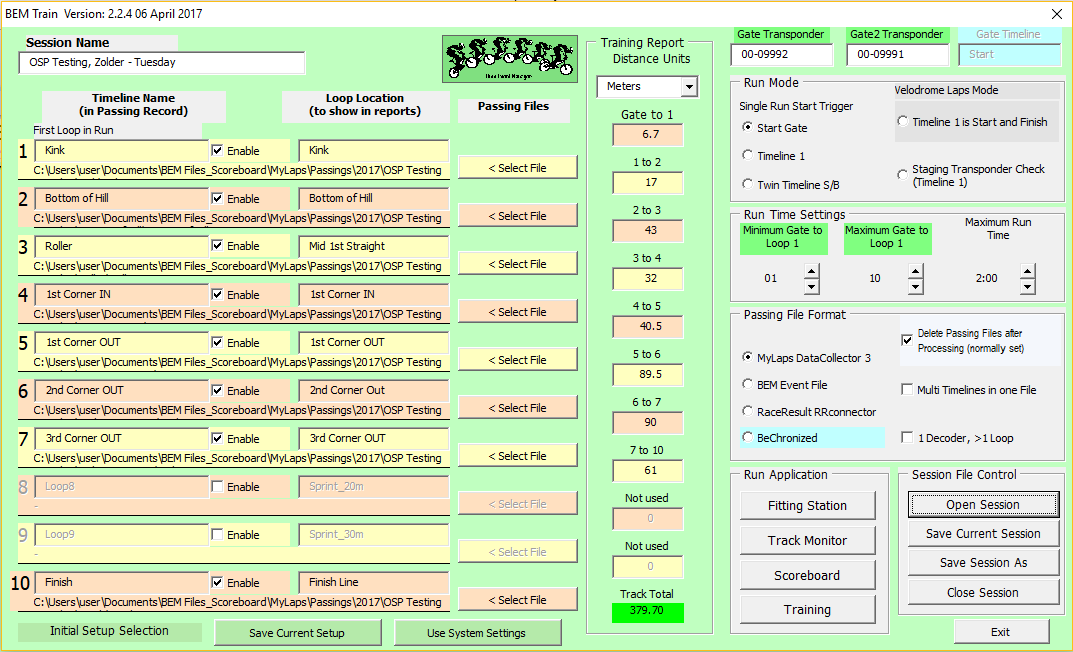Screen dimensions: 1073x652
Task: Select Timeline 1 is Start and Finish
Action: tap(903, 121)
